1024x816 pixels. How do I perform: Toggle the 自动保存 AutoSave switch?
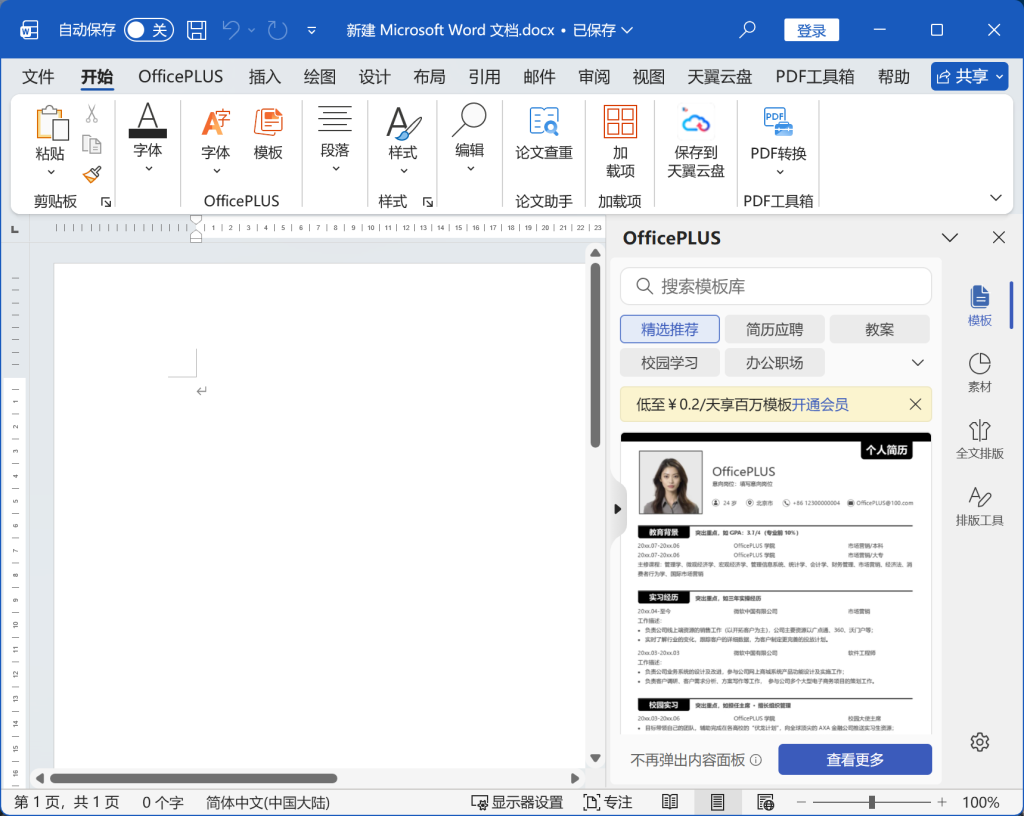(149, 30)
